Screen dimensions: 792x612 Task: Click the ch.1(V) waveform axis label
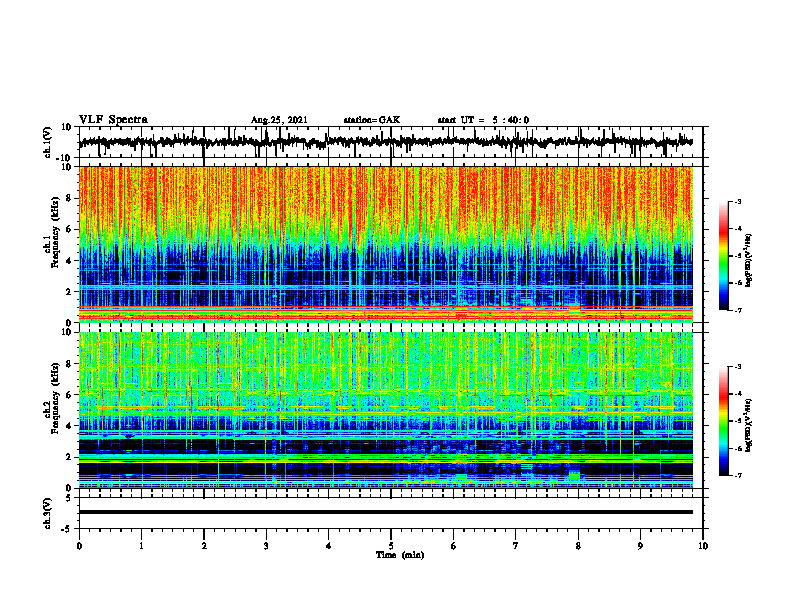pyautogui.click(x=48, y=143)
